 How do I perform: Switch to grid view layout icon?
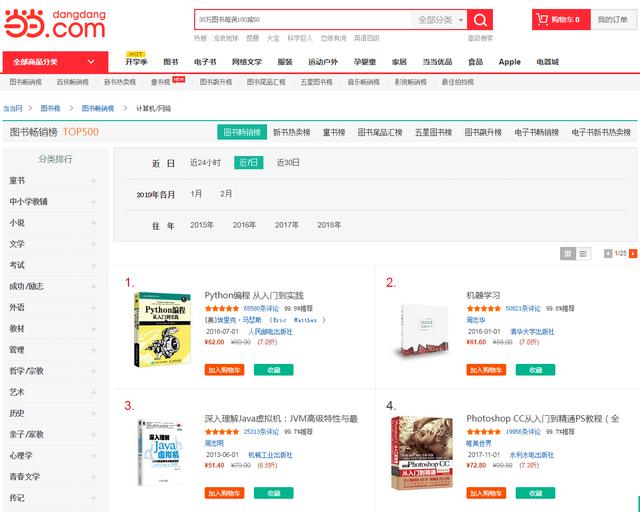(x=567, y=254)
